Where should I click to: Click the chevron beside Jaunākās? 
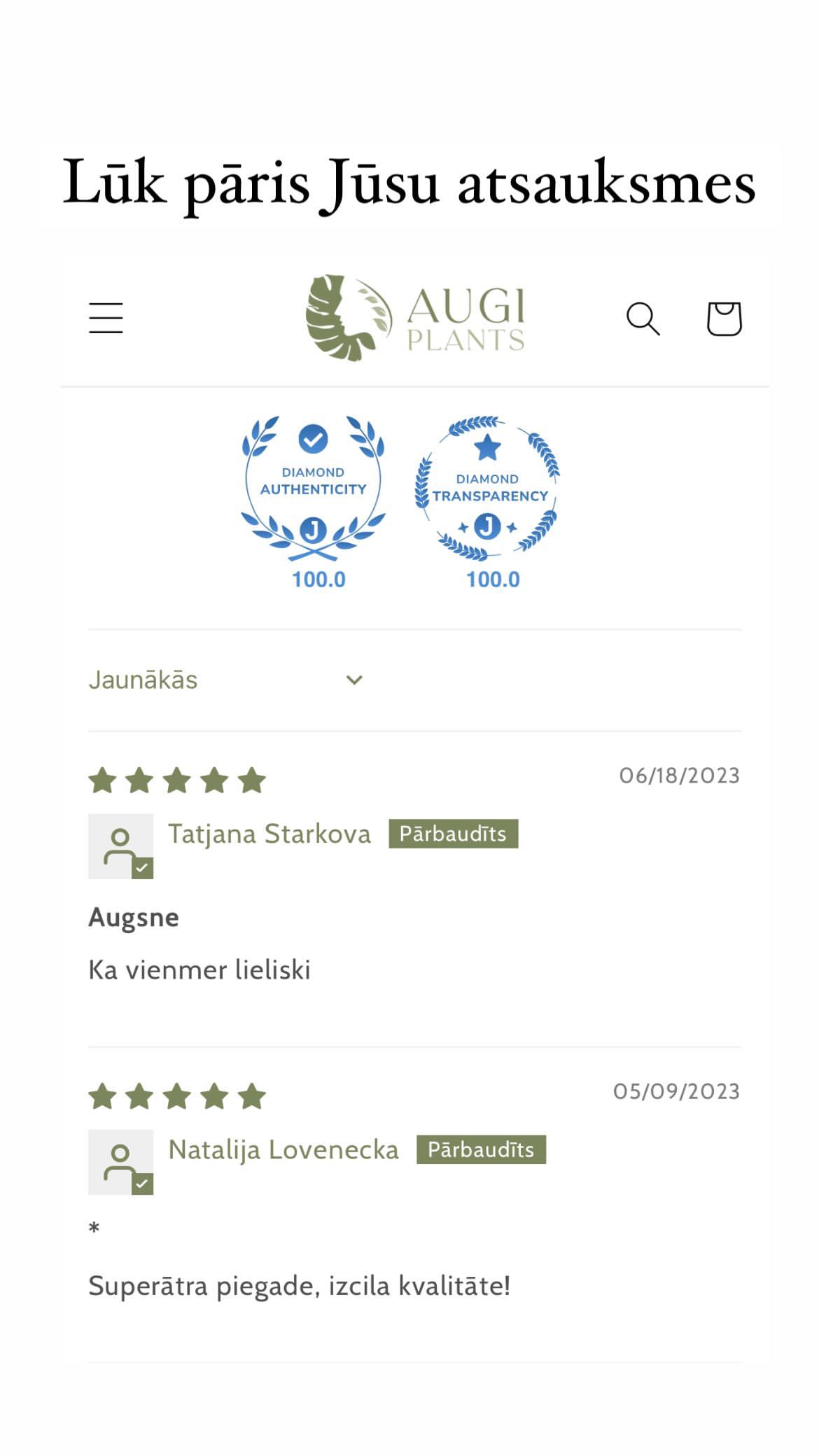coord(355,680)
